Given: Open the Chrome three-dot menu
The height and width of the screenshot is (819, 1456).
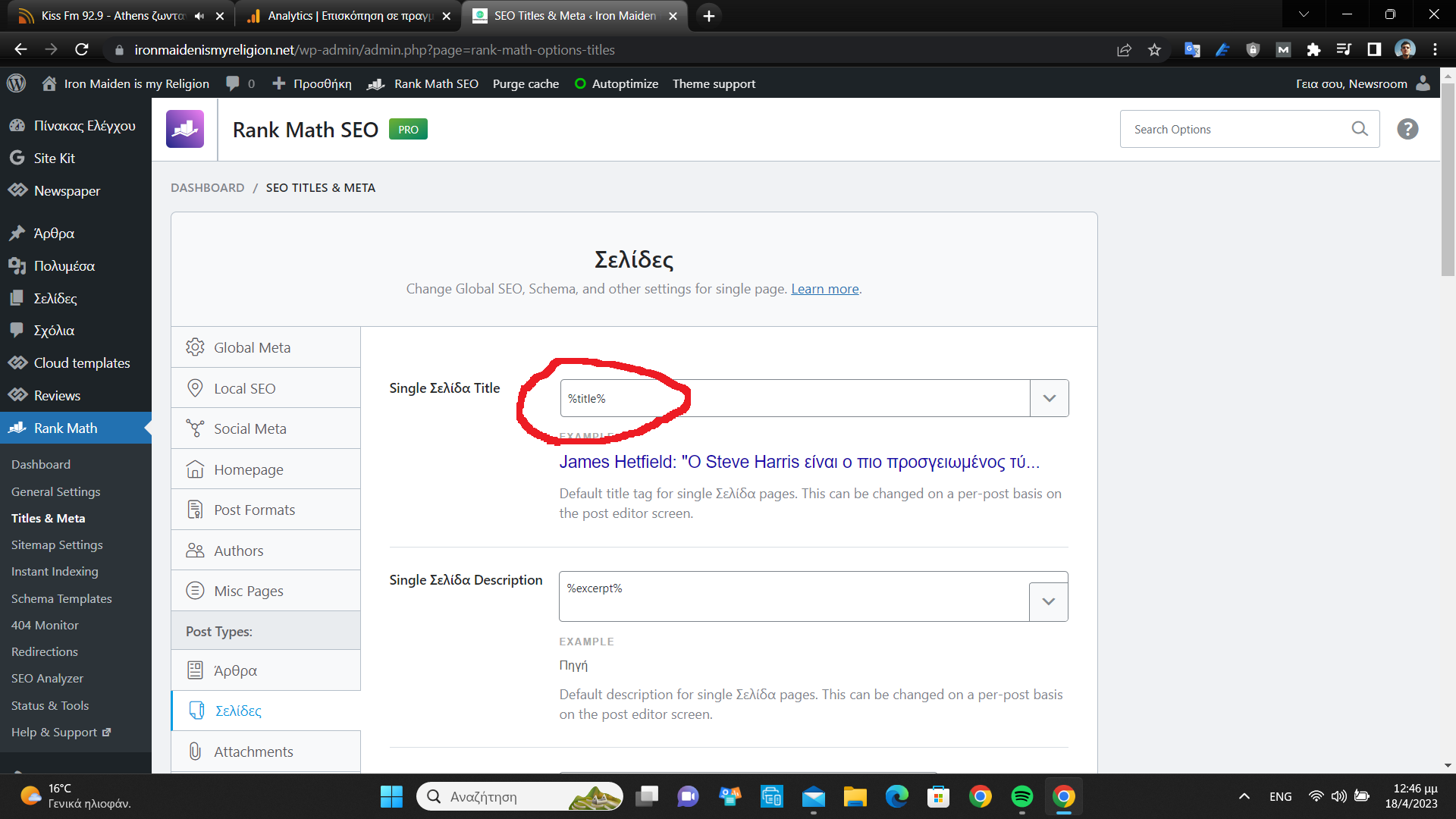Looking at the screenshot, I should [1435, 49].
